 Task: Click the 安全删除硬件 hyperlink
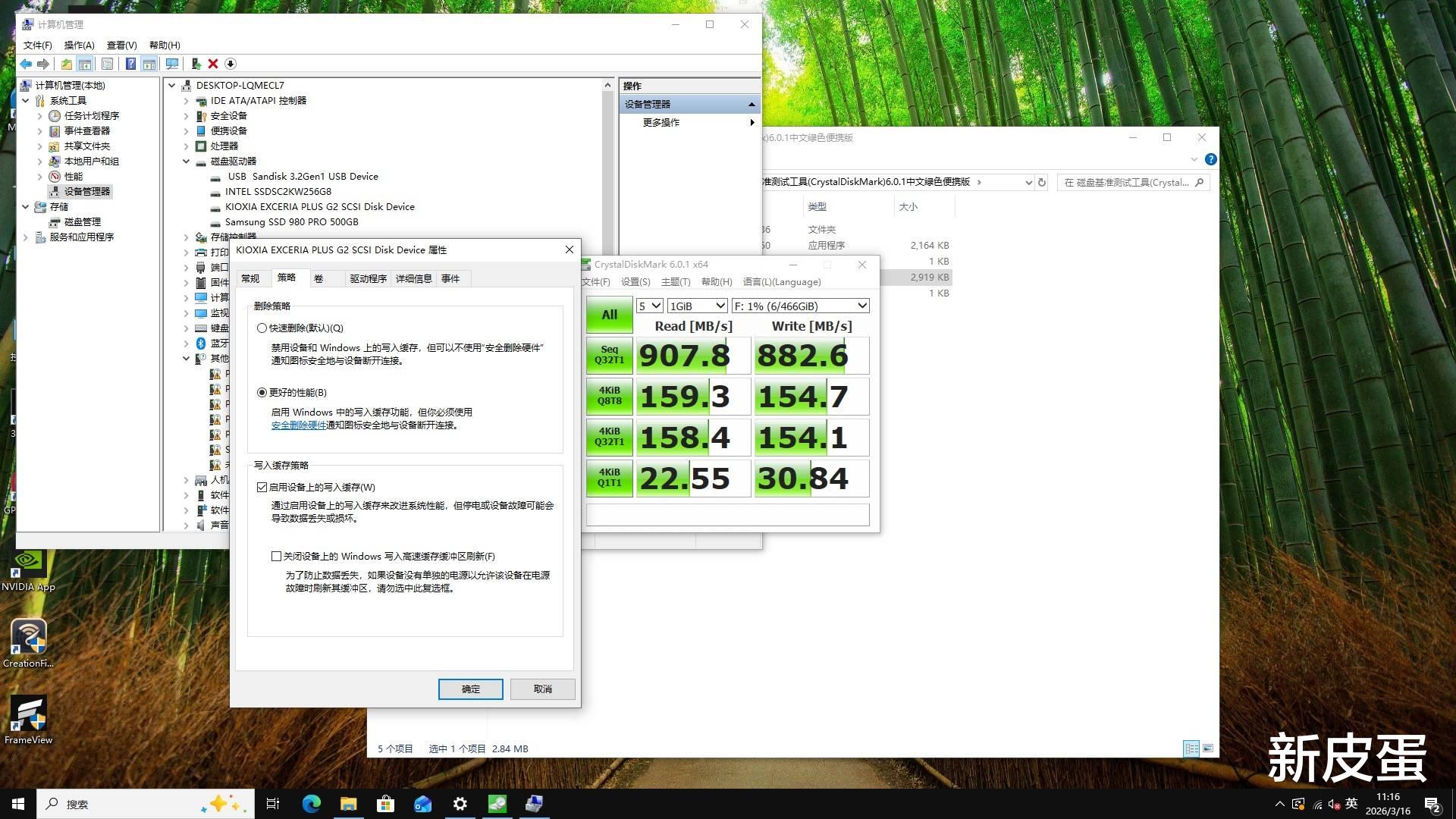tap(298, 425)
